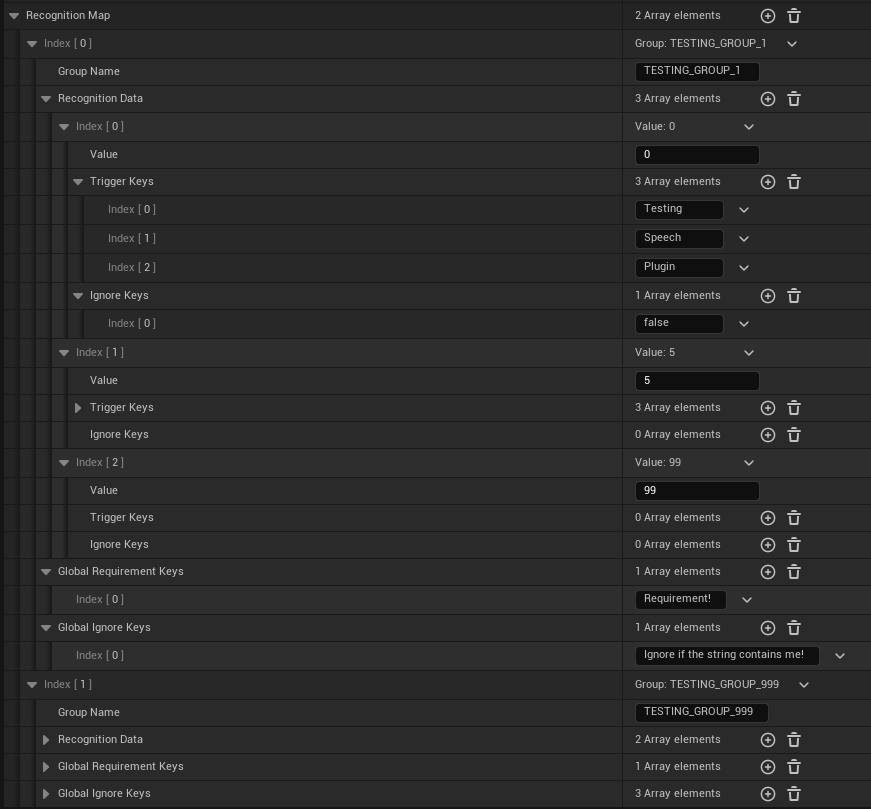Add a new element to the Recognition Map array
Viewport: 871px width, 809px height.
[x=767, y=15]
